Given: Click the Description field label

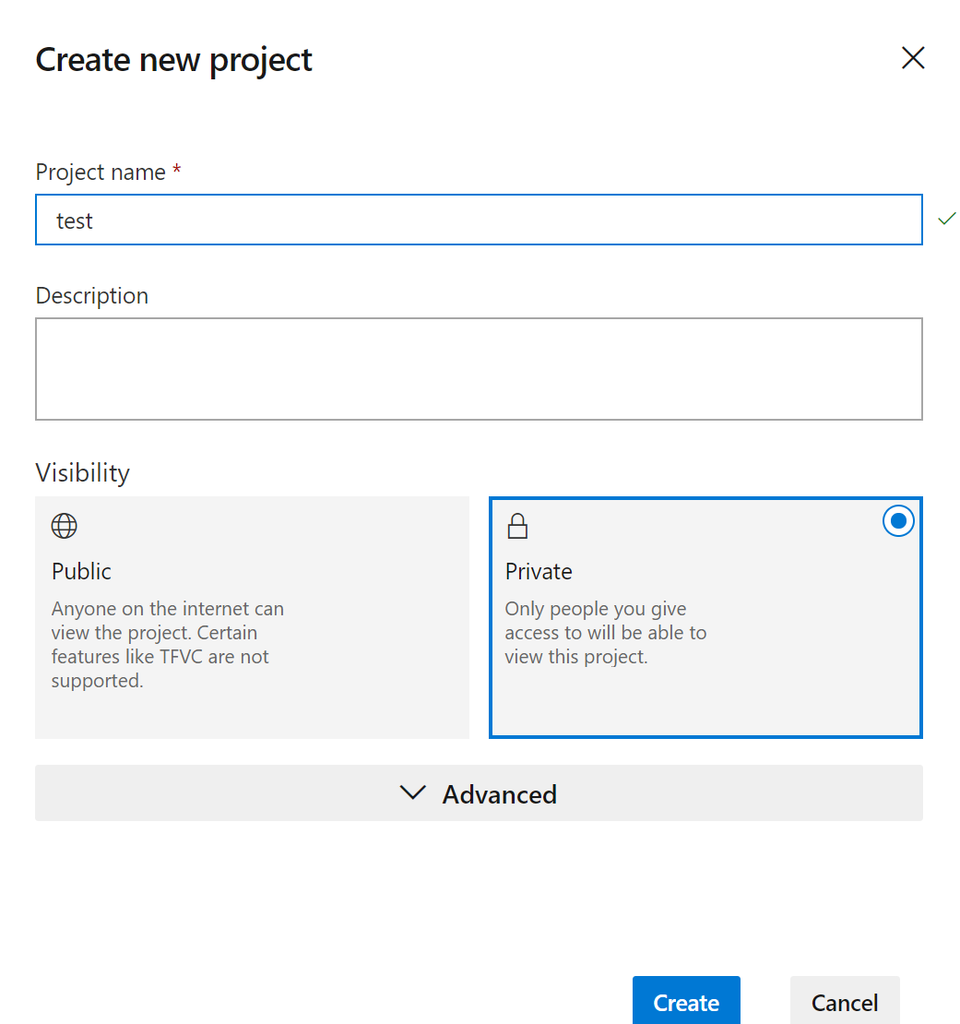Looking at the screenshot, I should coord(91,296).
